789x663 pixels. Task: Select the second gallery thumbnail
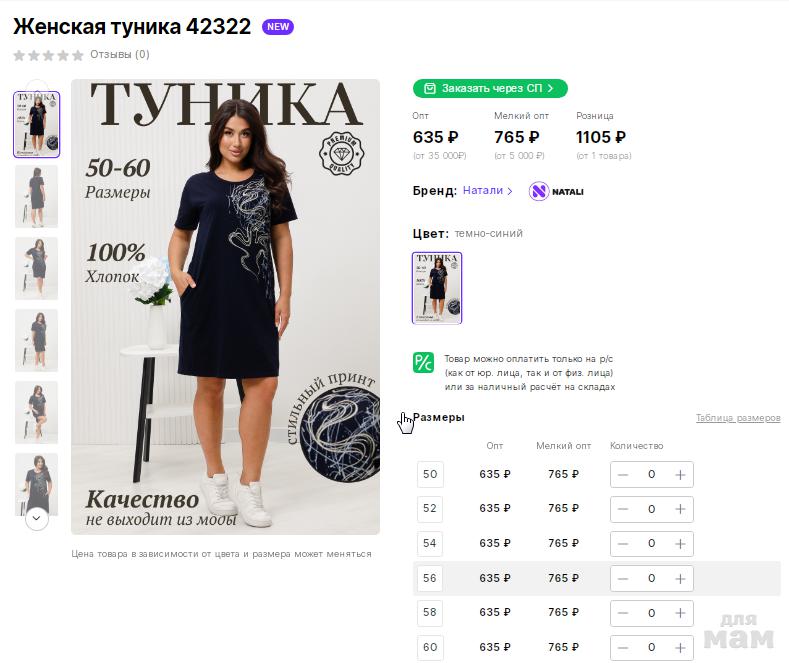37,197
